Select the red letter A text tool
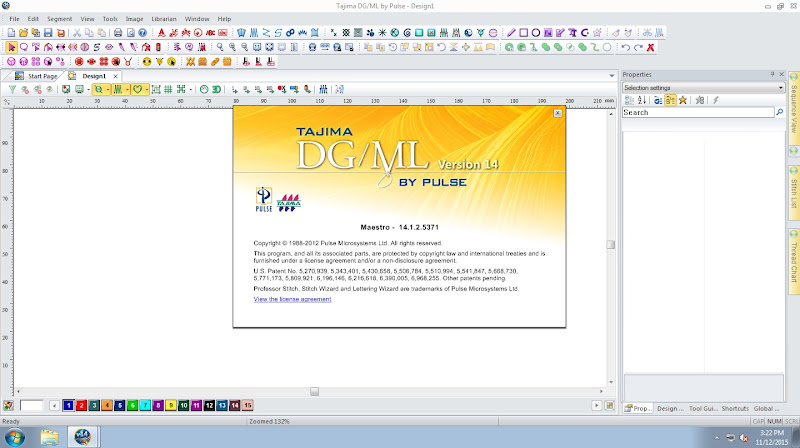Screen dimensions: 800x448 pos(161,33)
